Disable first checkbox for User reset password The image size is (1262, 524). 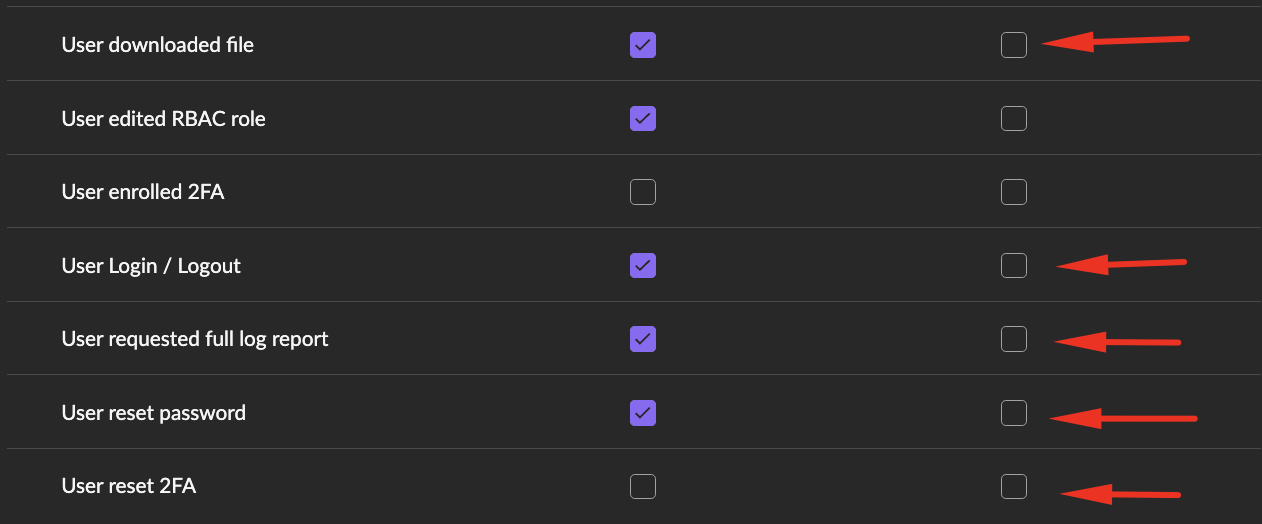click(643, 413)
